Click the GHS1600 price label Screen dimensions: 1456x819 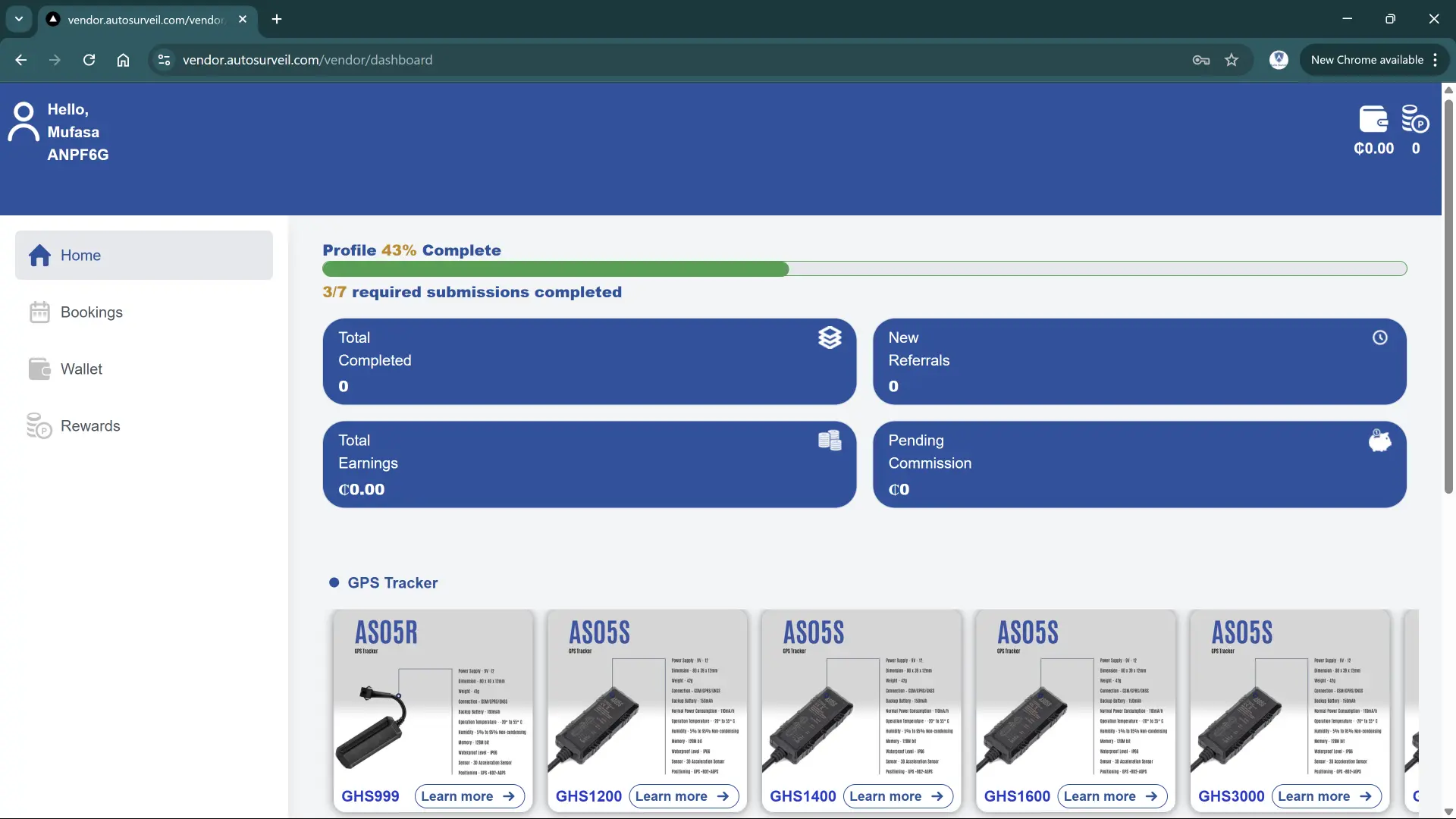coord(1017,796)
